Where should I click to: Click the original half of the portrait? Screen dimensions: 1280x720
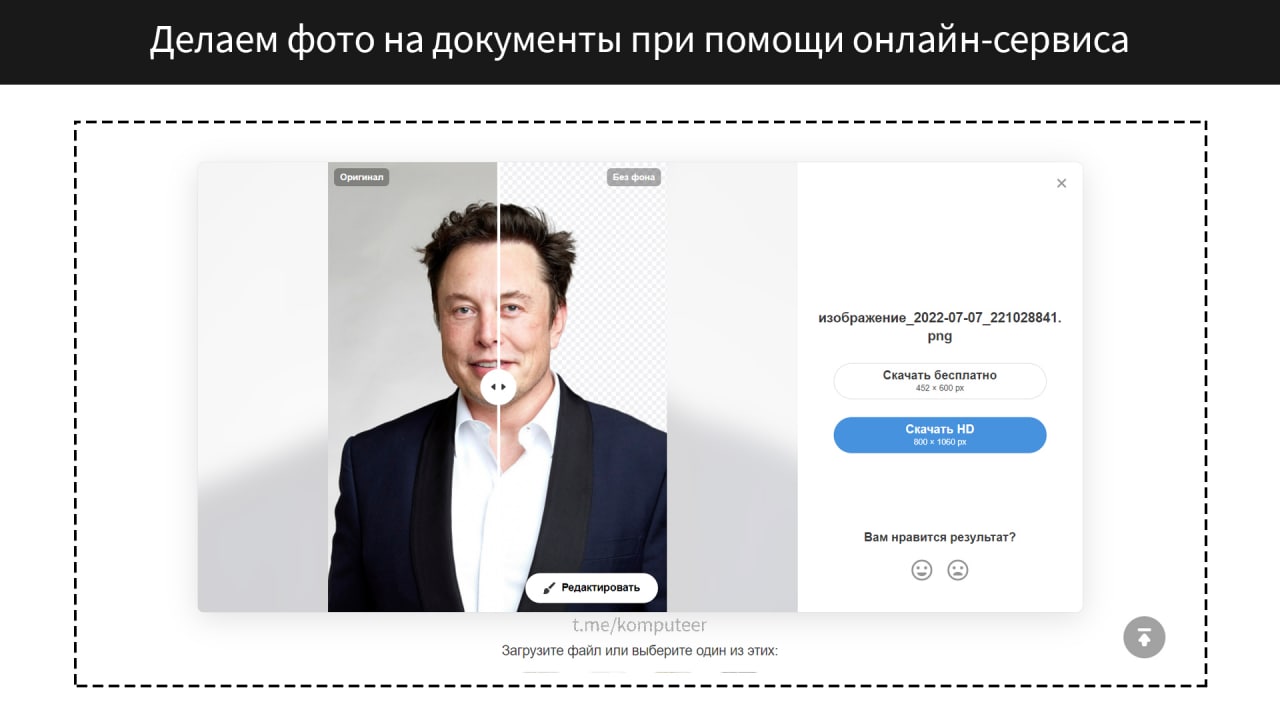(412, 400)
